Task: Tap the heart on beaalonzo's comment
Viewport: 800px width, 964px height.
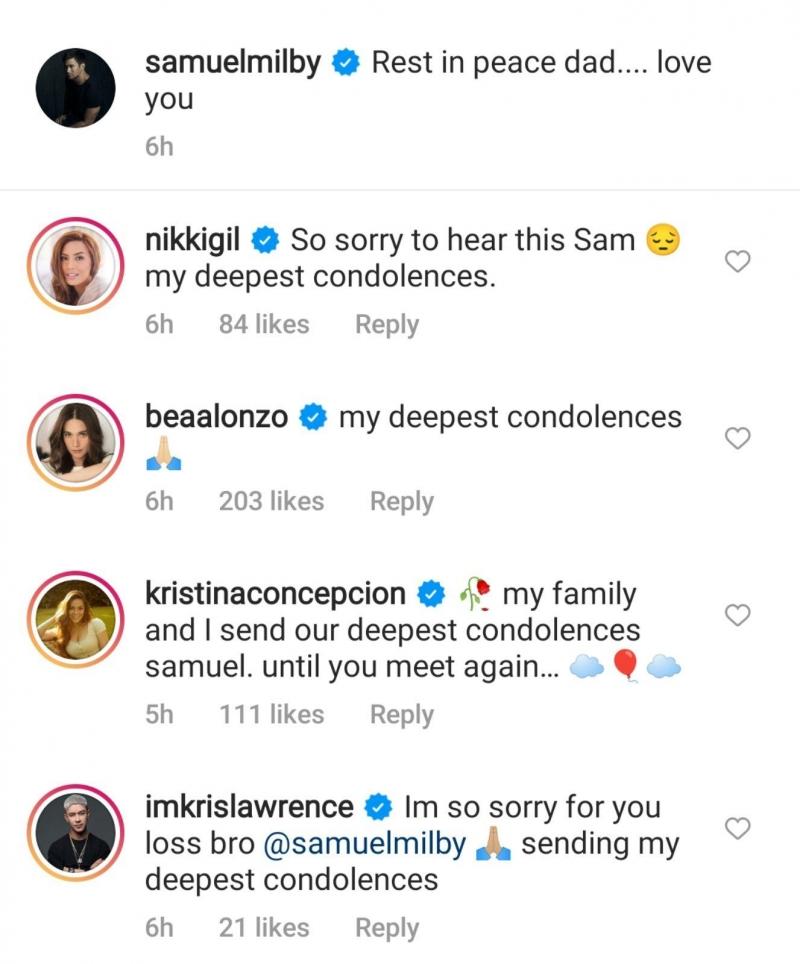Action: (737, 438)
